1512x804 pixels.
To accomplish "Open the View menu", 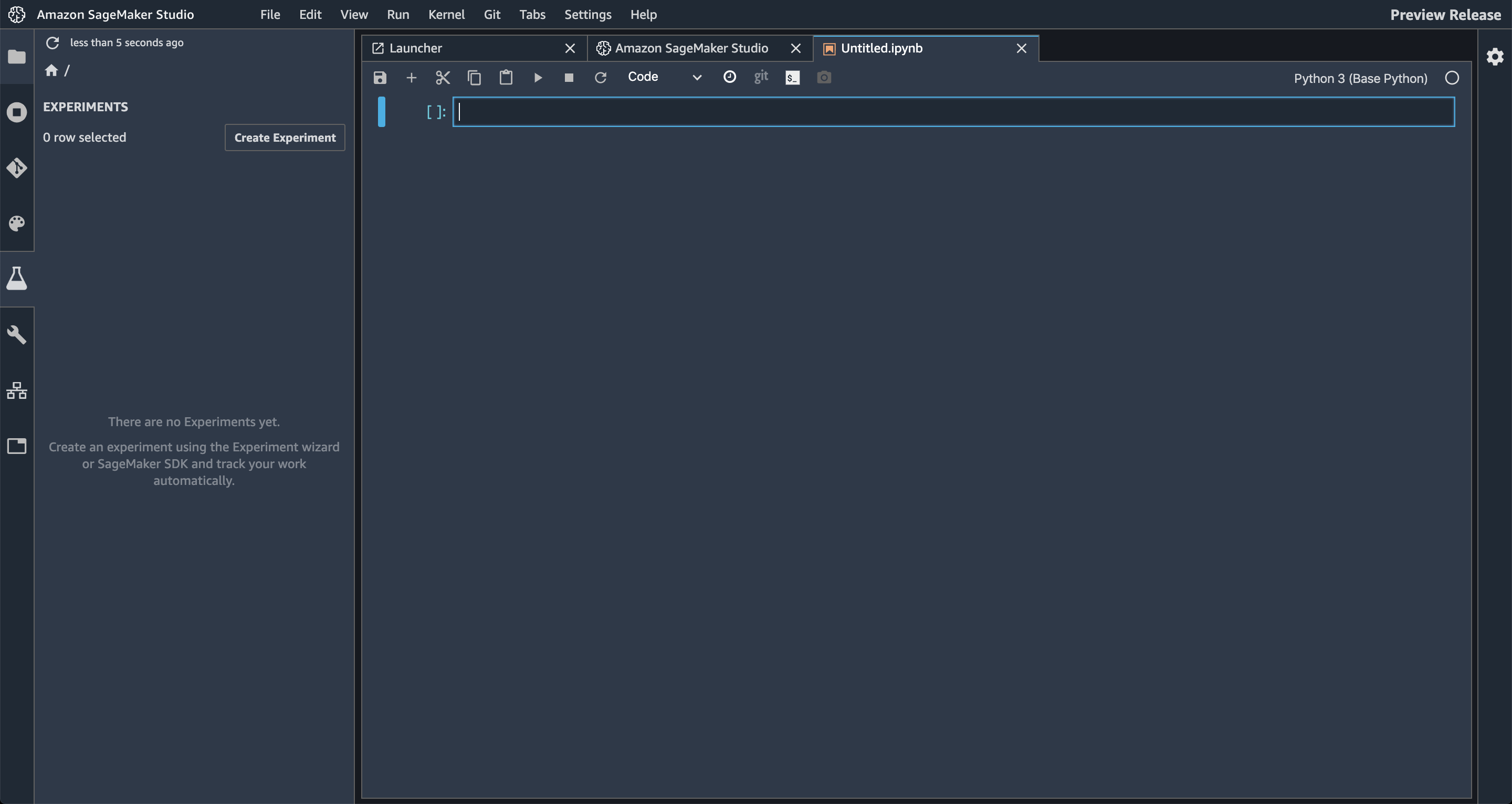I will [354, 15].
